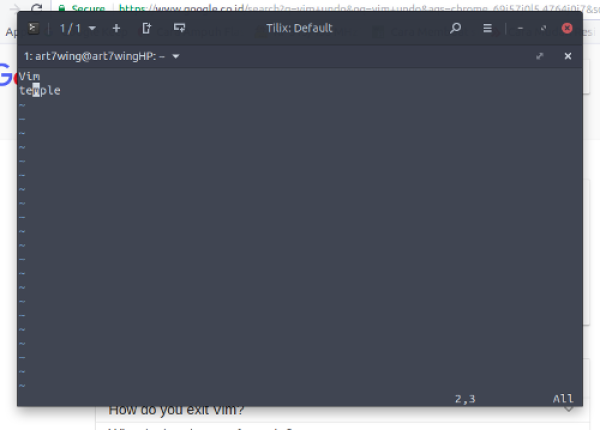Open the 1 / 1 session switcher dropdown

[x=77, y=28]
